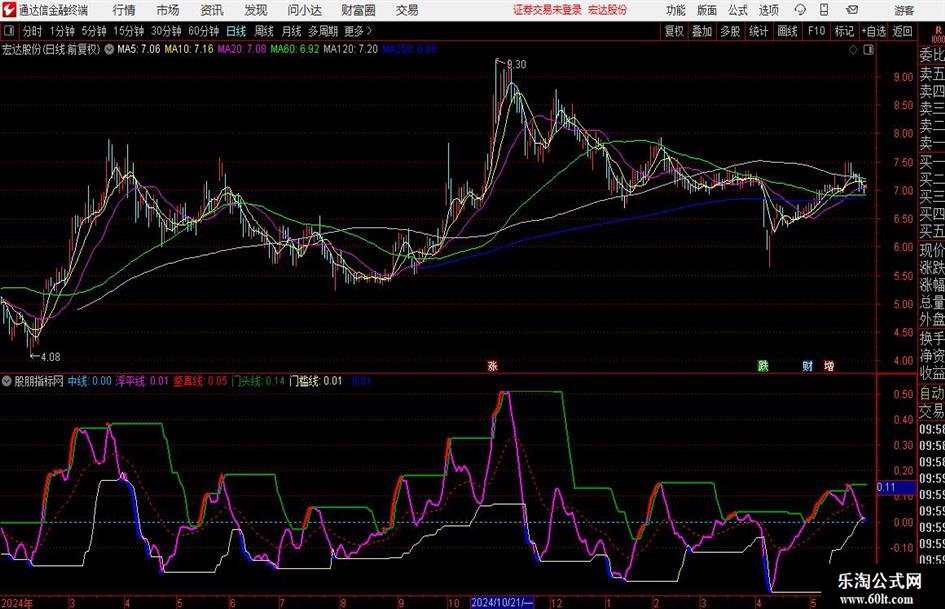Open the 行情 menu

[x=124, y=10]
